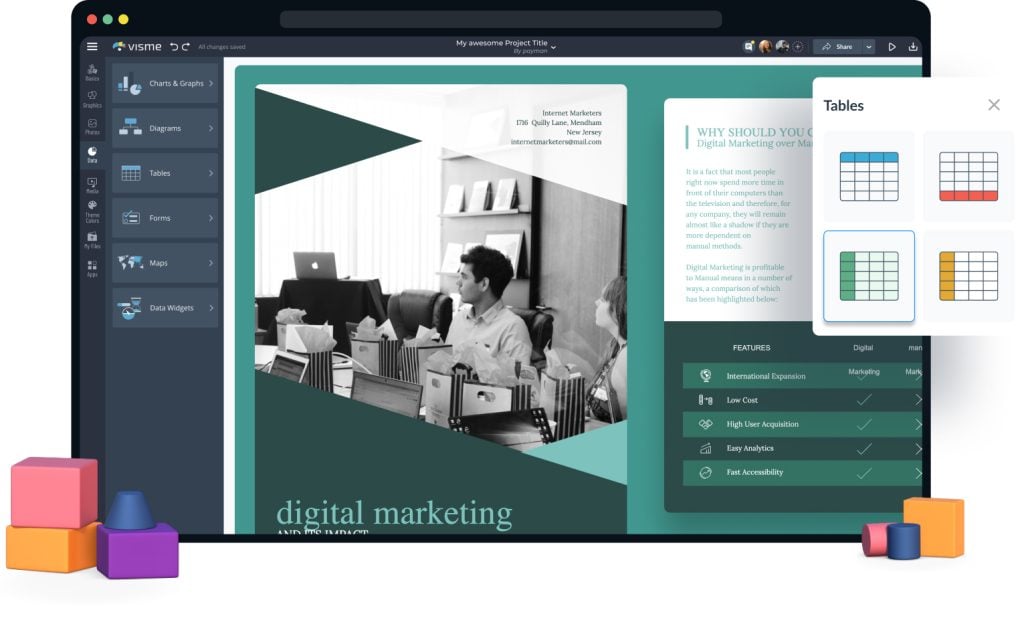Image resolution: width=1024 pixels, height=618 pixels.
Task: Click the redo arrow icon
Action: point(186,46)
